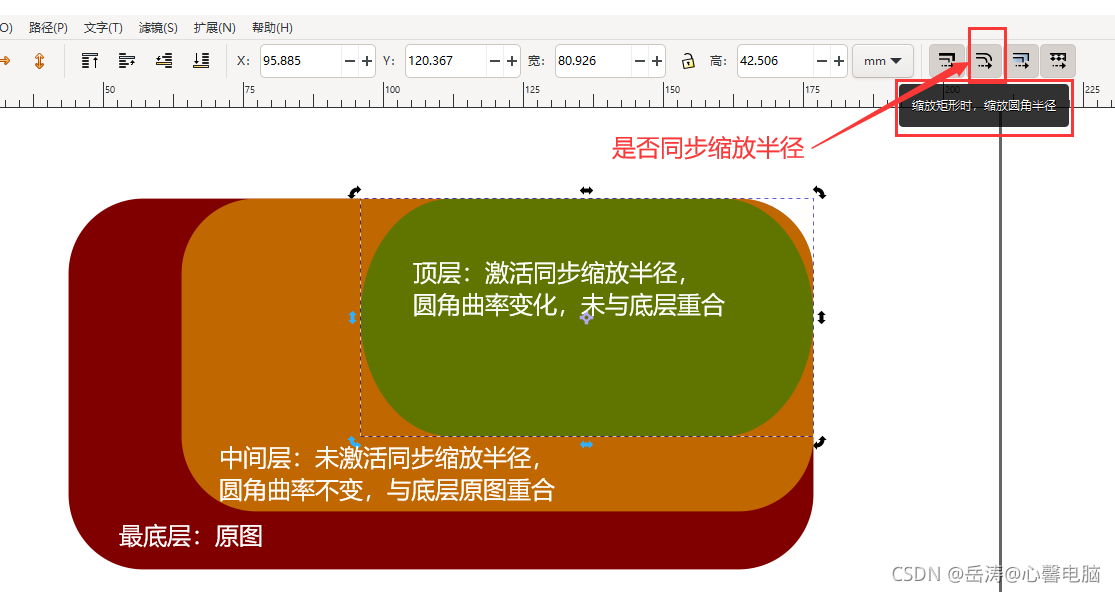Image resolution: width=1115 pixels, height=592 pixels.
Task: Lower selection to bottom
Action: point(201,61)
